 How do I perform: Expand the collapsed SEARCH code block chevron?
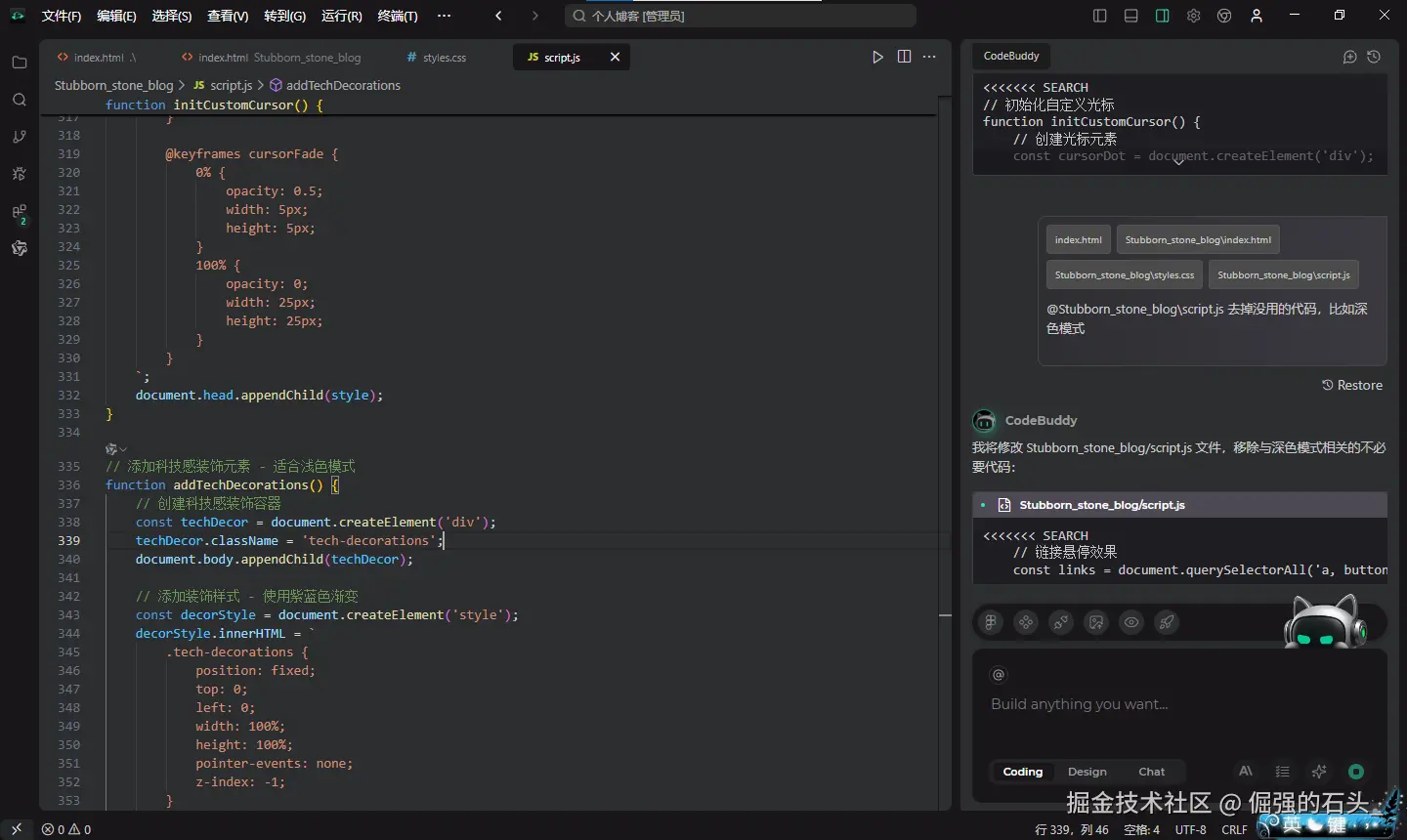(x=1178, y=161)
